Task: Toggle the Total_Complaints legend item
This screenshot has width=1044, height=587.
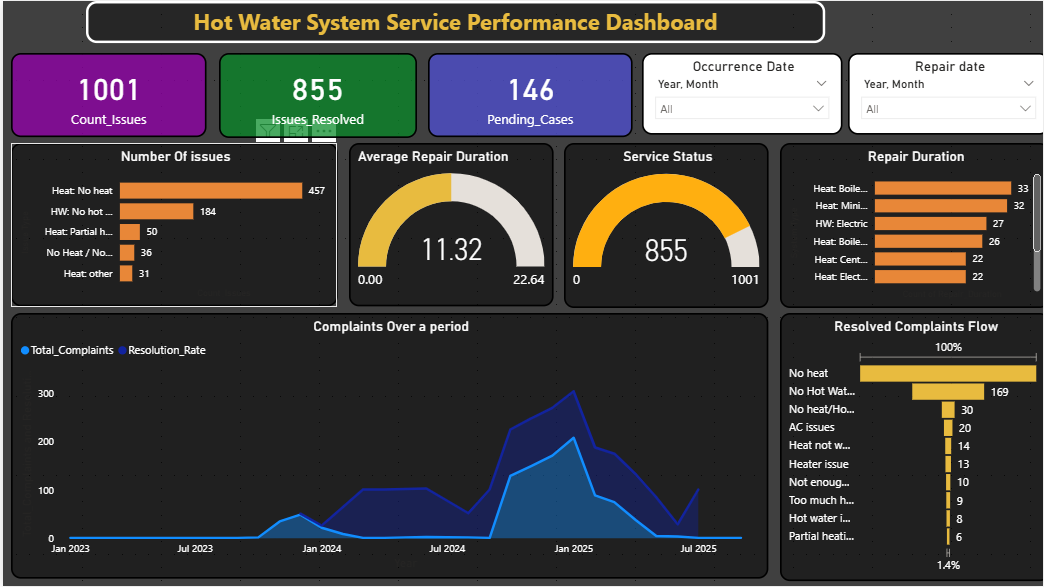Action: [x=67, y=351]
